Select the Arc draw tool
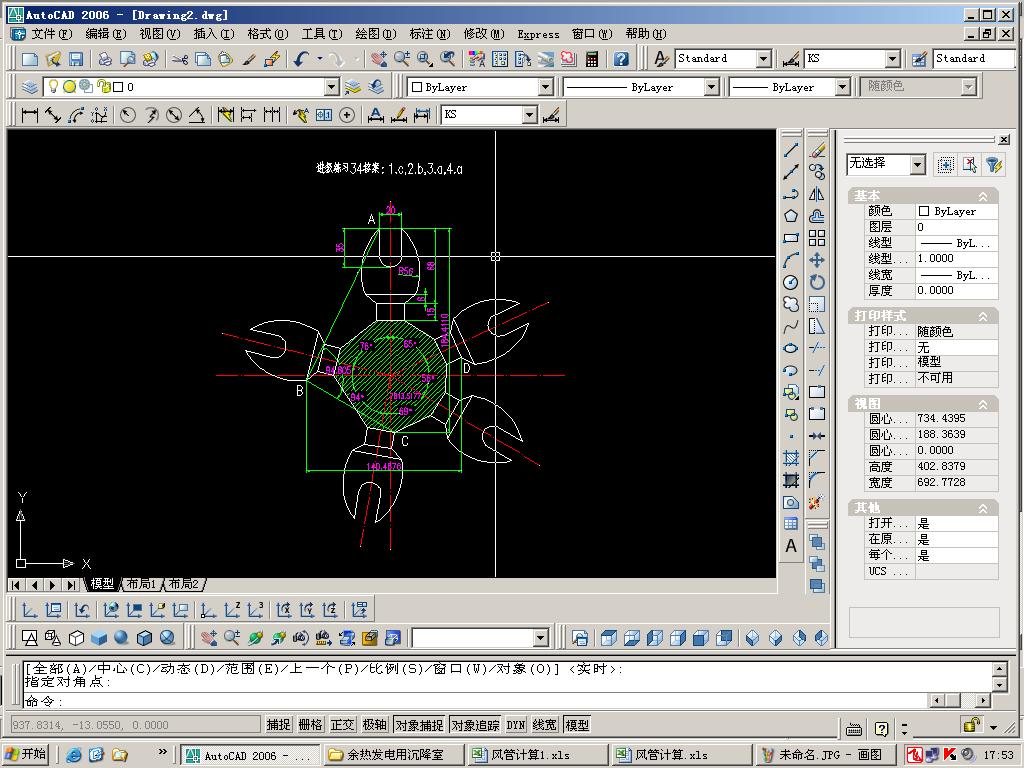The height and width of the screenshot is (768, 1024). point(791,260)
